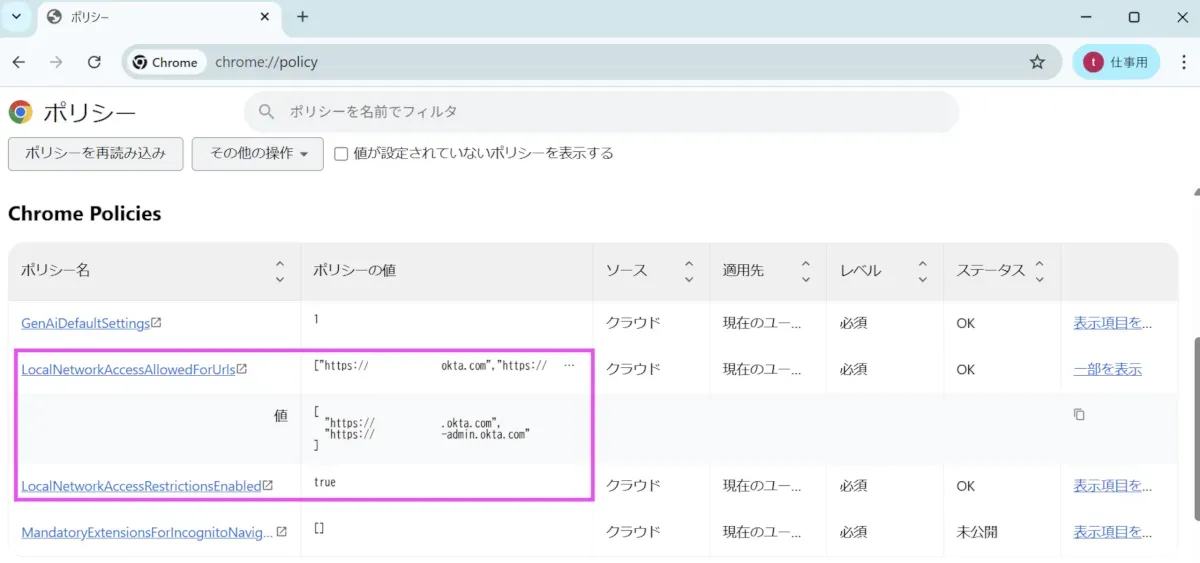This screenshot has width=1200, height=563.
Task: Click the policy name filter search field
Action: pos(600,112)
